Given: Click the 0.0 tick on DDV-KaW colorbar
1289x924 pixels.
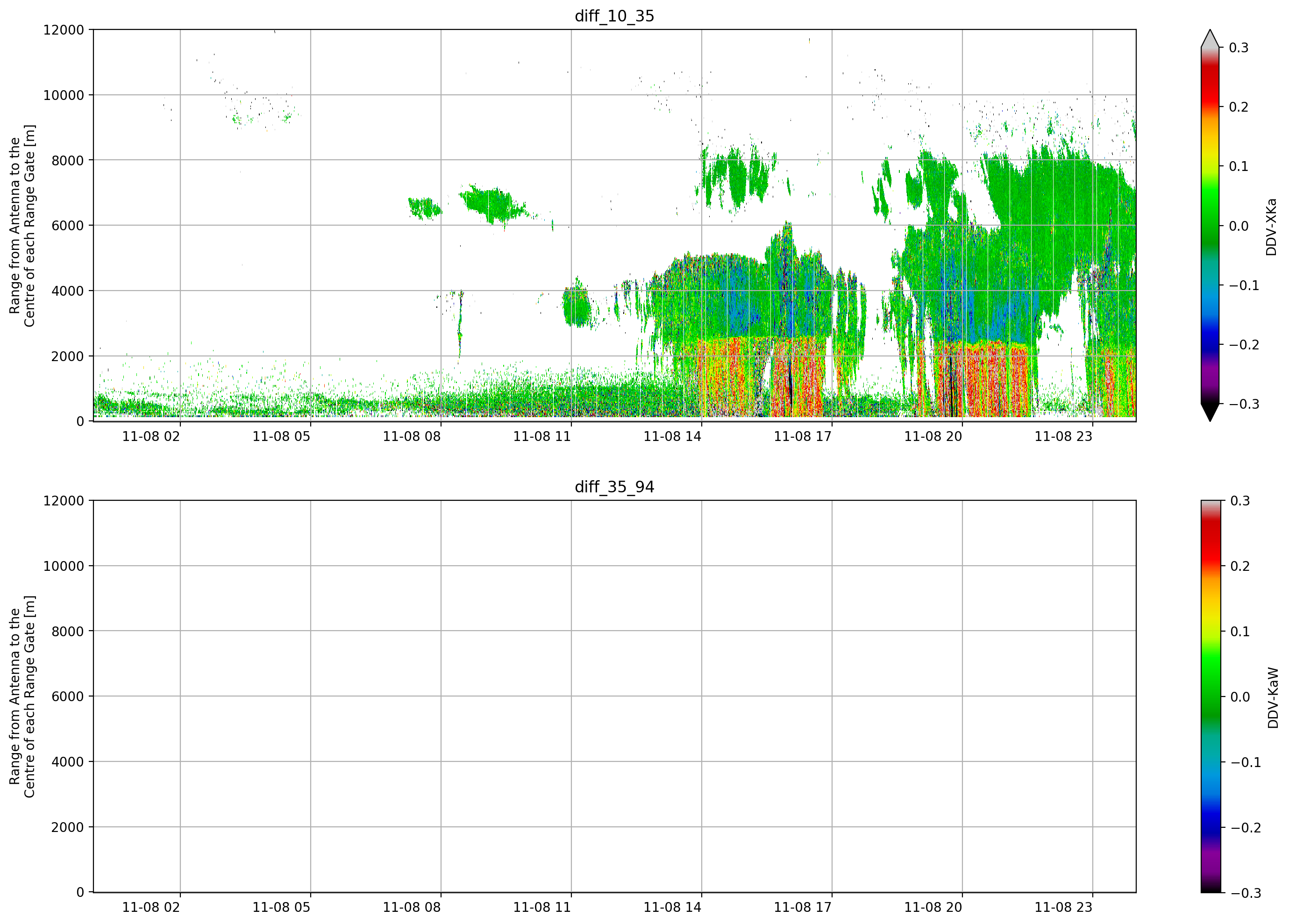Looking at the screenshot, I should click(1240, 697).
